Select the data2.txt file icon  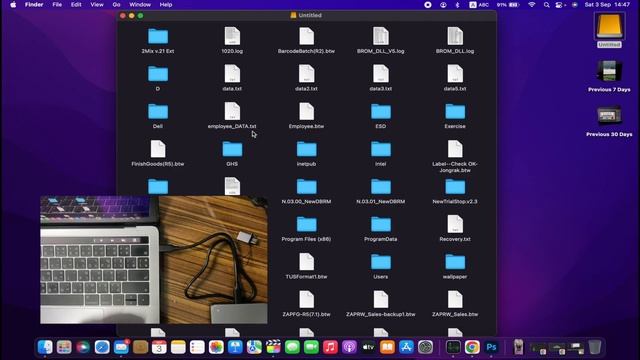click(x=306, y=74)
